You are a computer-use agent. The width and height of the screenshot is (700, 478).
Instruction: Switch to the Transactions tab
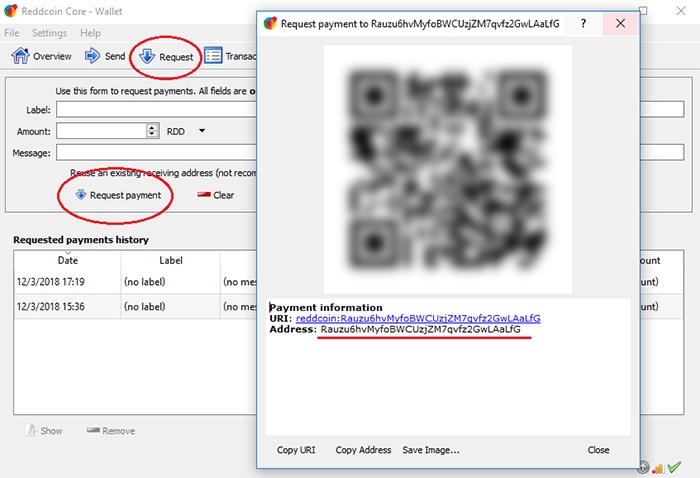[x=230, y=56]
